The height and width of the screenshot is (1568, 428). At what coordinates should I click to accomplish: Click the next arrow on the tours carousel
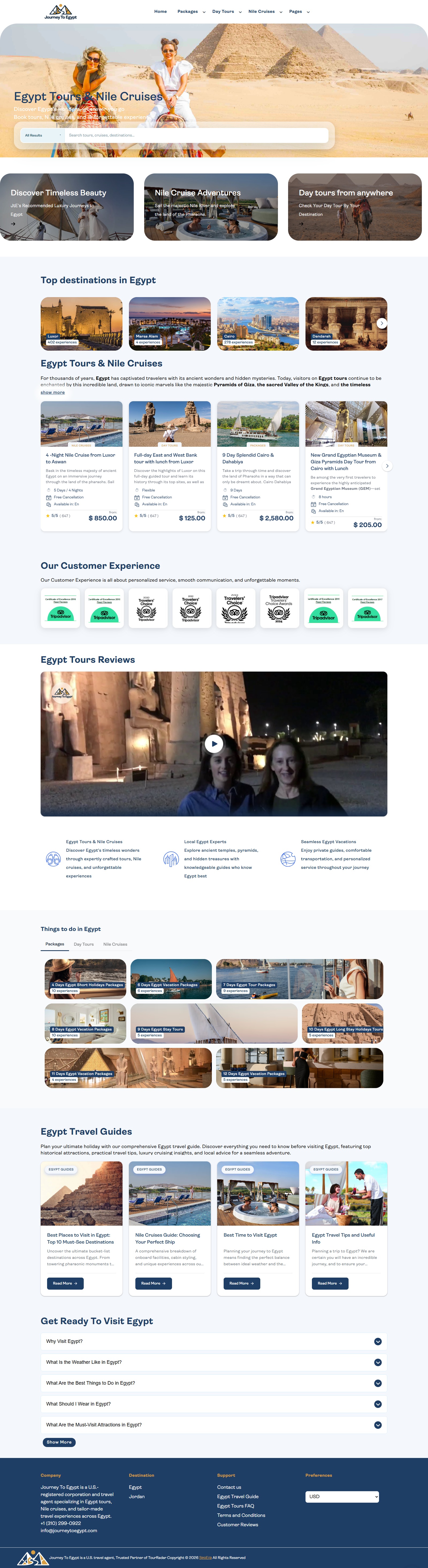click(387, 466)
